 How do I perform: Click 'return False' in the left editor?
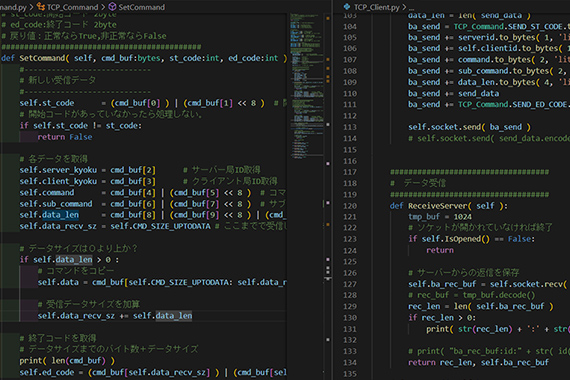(x=65, y=137)
